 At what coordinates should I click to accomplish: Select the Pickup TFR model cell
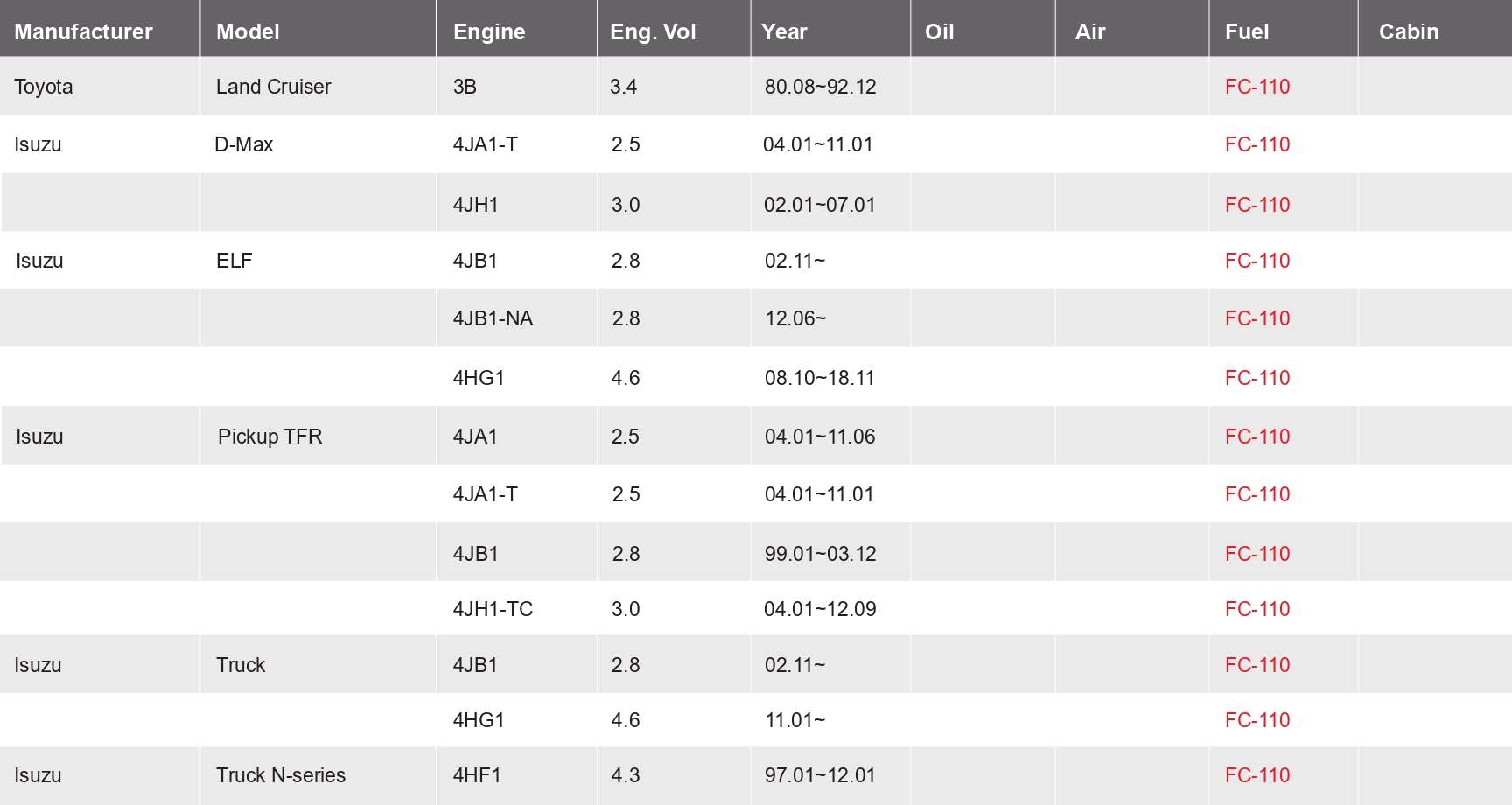coord(269,437)
